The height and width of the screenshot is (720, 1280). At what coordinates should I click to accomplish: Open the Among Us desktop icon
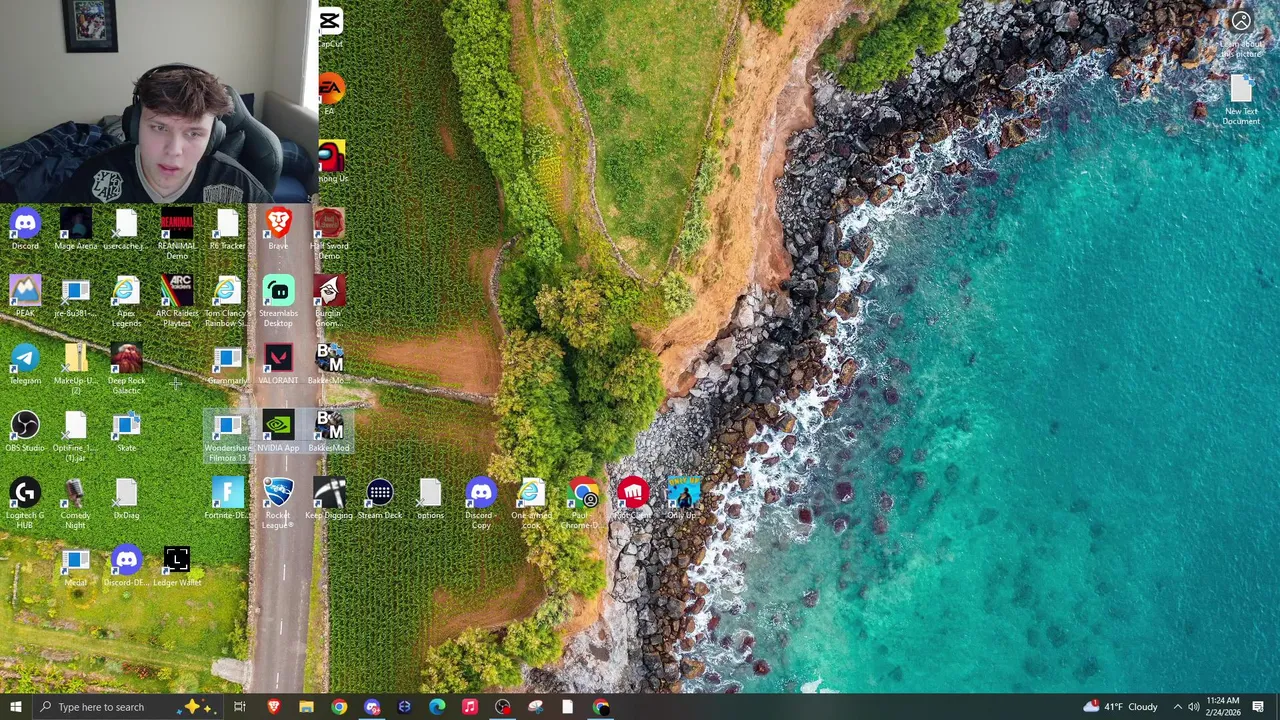331,162
